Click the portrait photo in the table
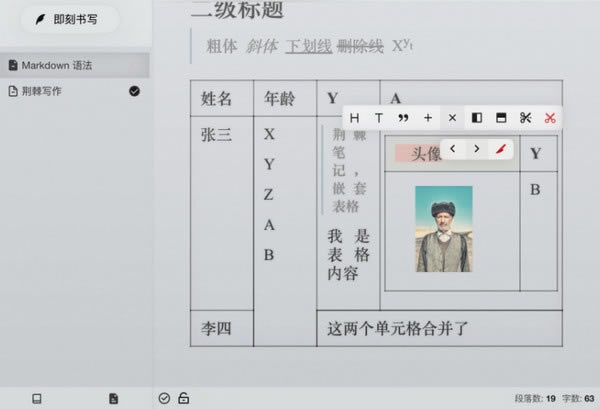600x409 pixels. tap(444, 229)
